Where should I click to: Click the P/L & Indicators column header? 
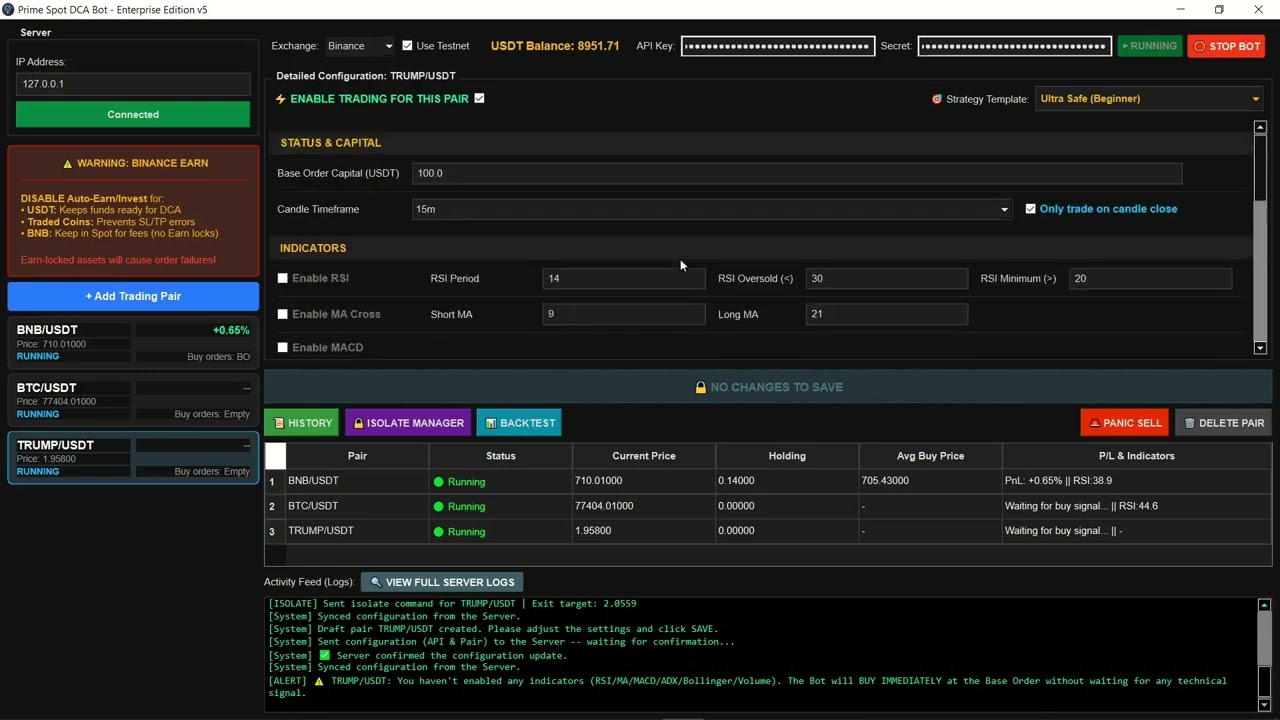1137,456
